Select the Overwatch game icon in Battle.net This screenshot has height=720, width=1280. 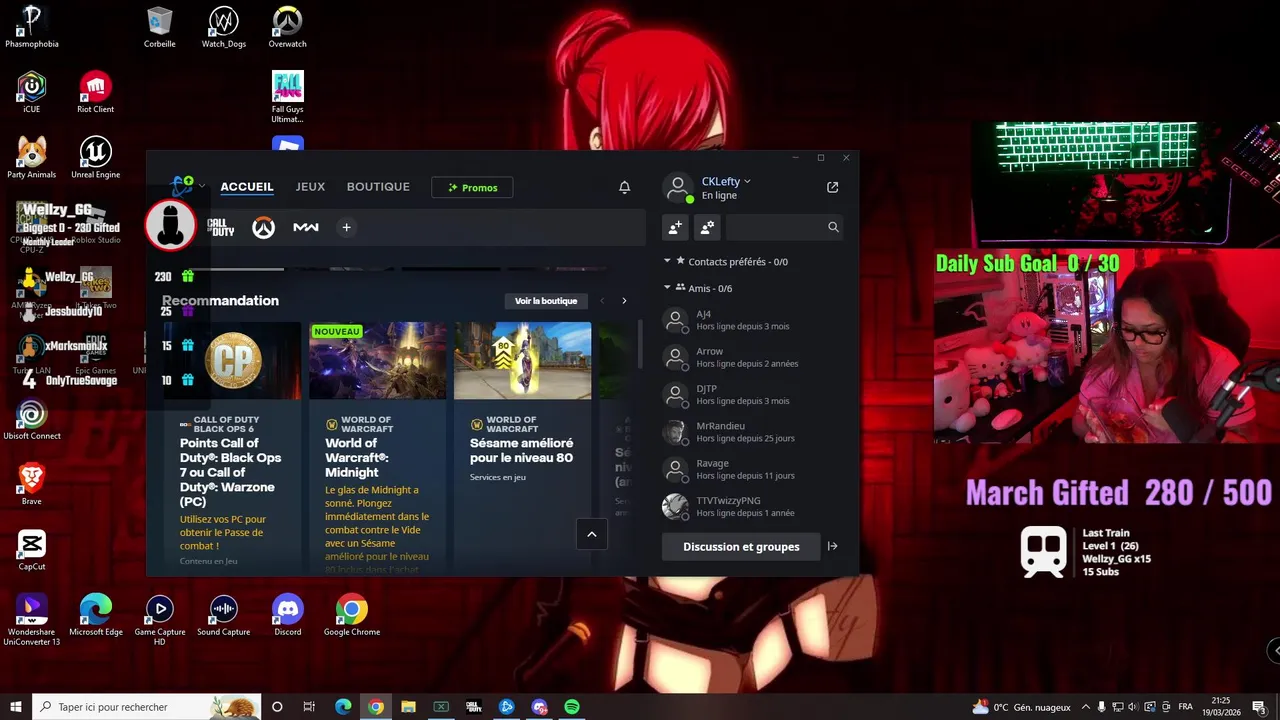pyautogui.click(x=263, y=228)
